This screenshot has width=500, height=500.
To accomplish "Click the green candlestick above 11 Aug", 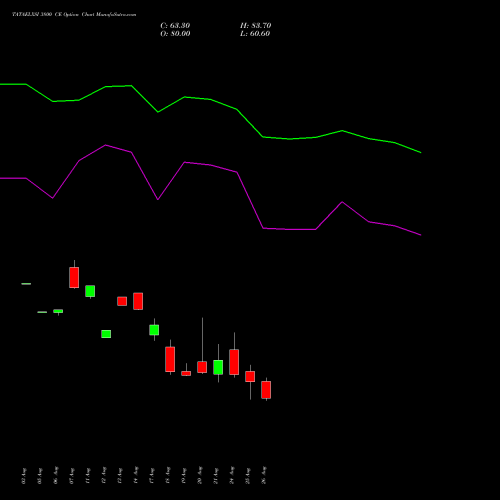I will pos(90,291).
